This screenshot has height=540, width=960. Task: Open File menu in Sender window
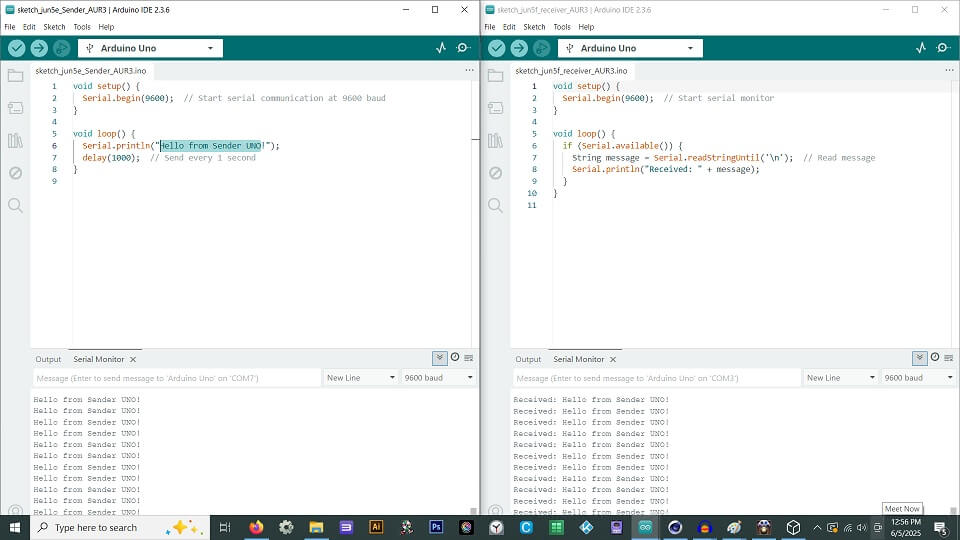10,27
